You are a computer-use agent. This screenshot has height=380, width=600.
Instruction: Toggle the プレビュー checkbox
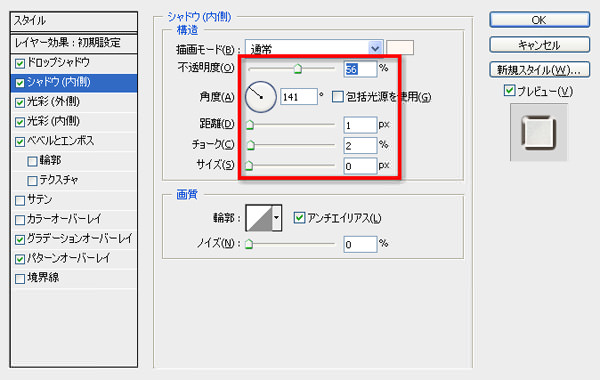pos(509,91)
